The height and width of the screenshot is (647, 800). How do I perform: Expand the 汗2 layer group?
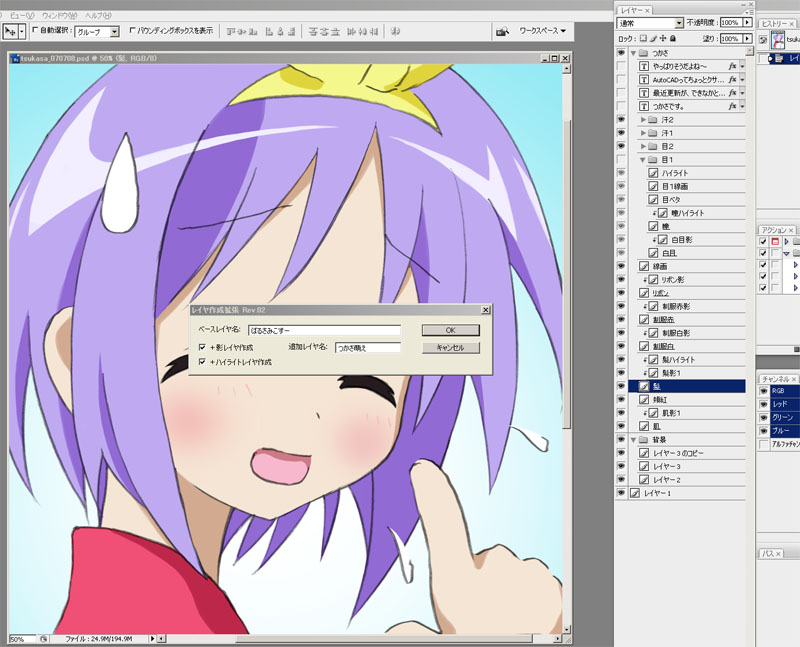643,119
